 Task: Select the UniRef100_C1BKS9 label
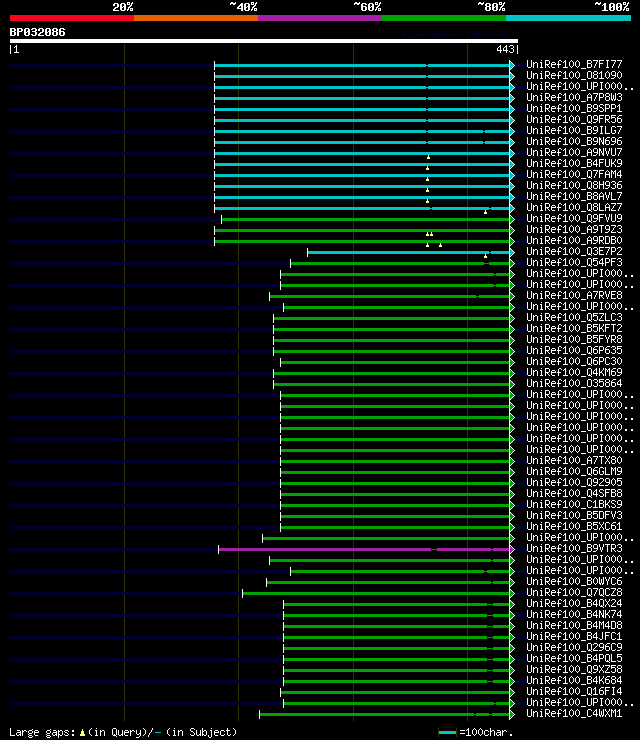574,505
